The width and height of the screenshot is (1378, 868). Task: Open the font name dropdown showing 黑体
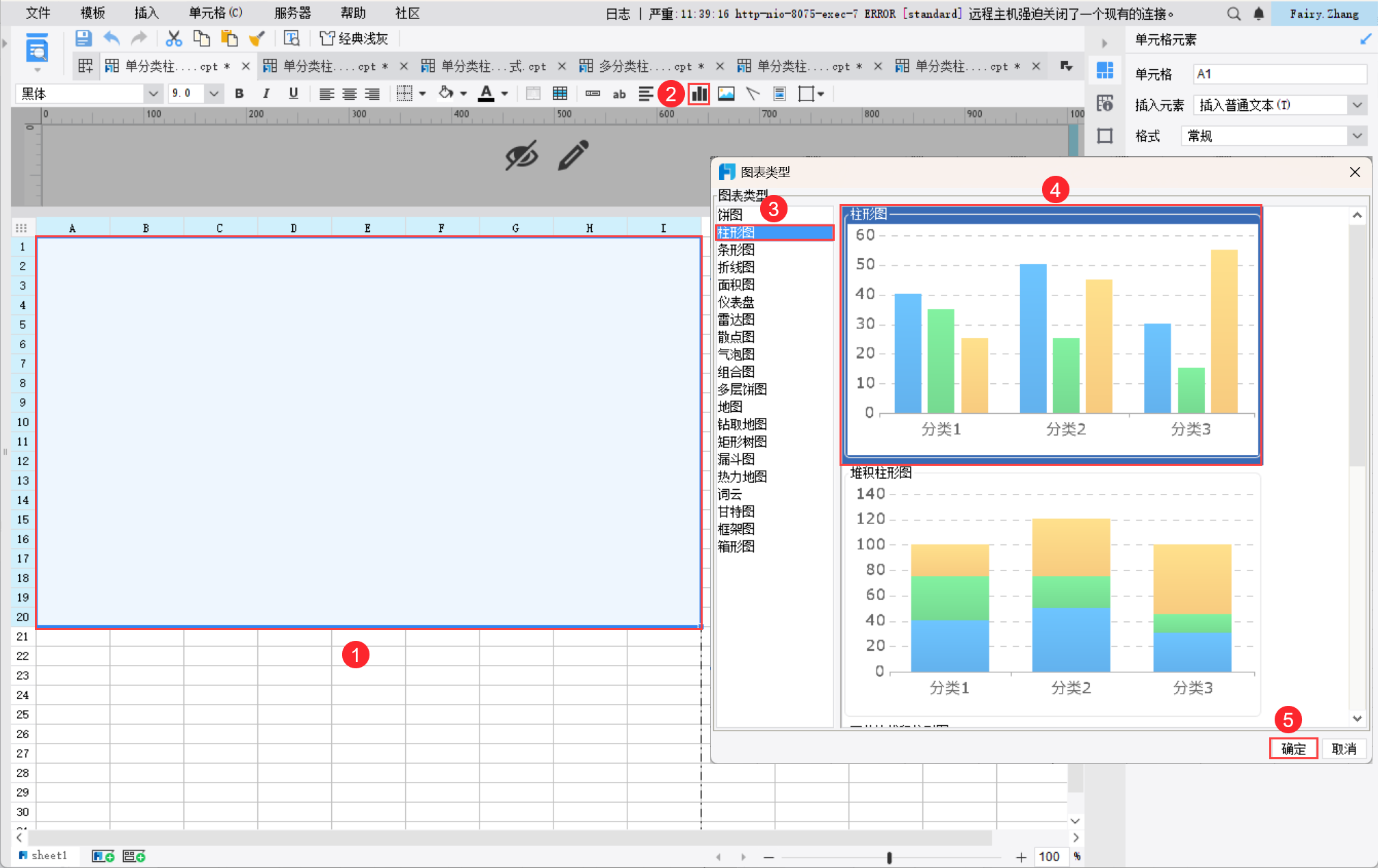tap(153, 94)
